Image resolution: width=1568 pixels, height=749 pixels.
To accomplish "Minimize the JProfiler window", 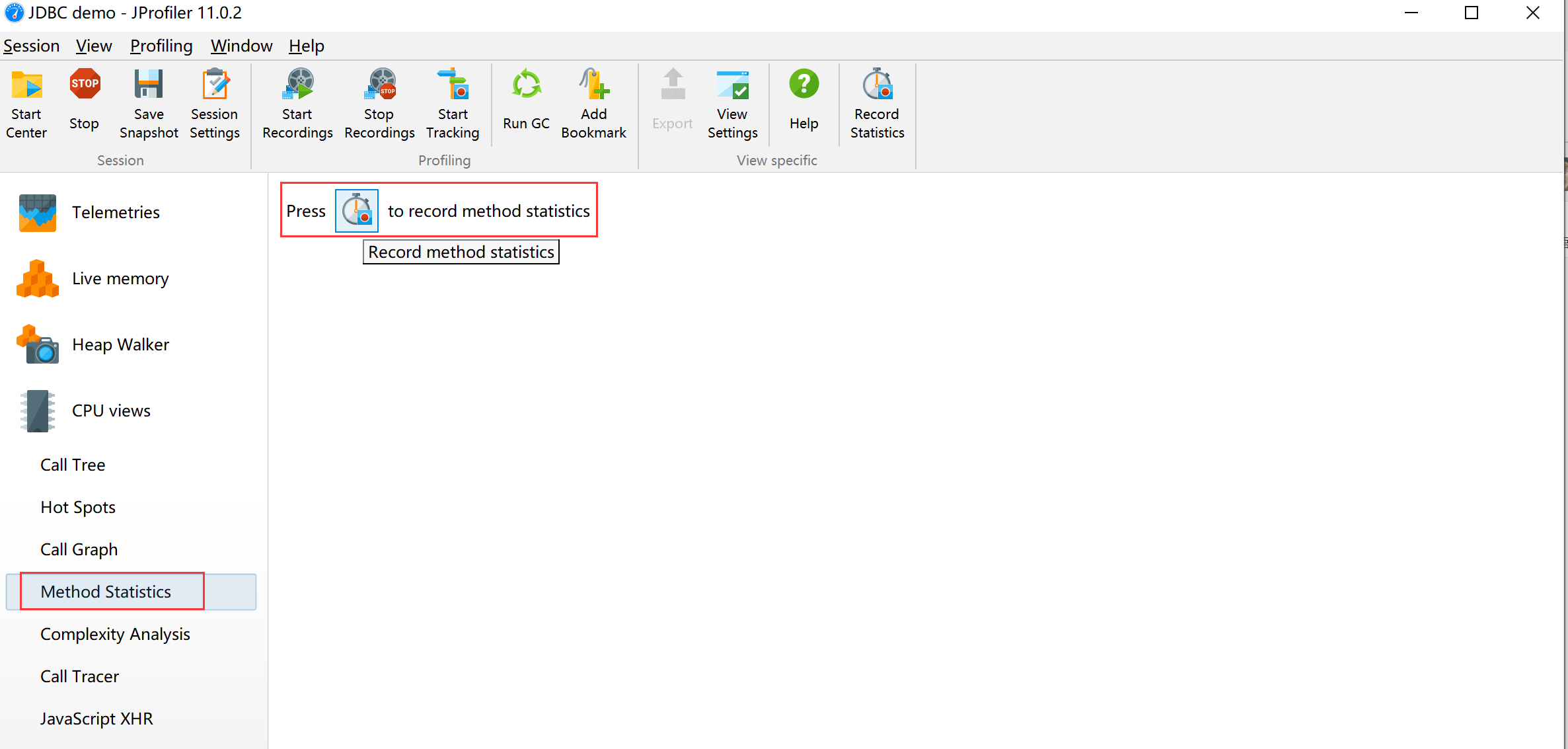I will 1411,13.
